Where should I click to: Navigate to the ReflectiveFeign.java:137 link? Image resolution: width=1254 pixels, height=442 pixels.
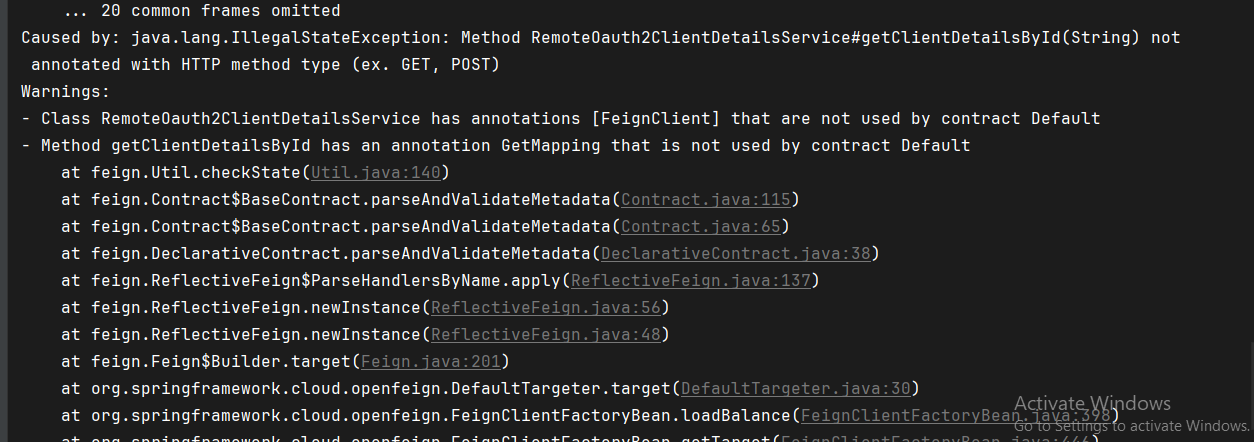click(x=690, y=280)
